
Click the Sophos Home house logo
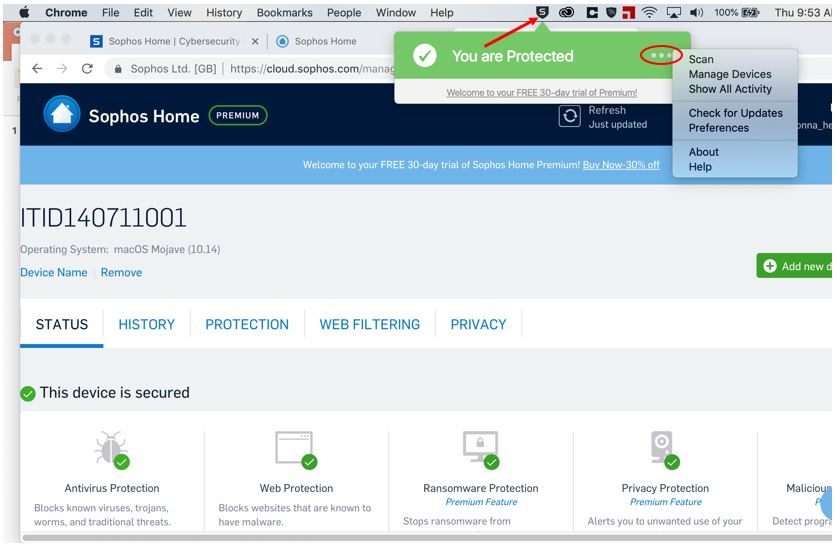(x=62, y=114)
